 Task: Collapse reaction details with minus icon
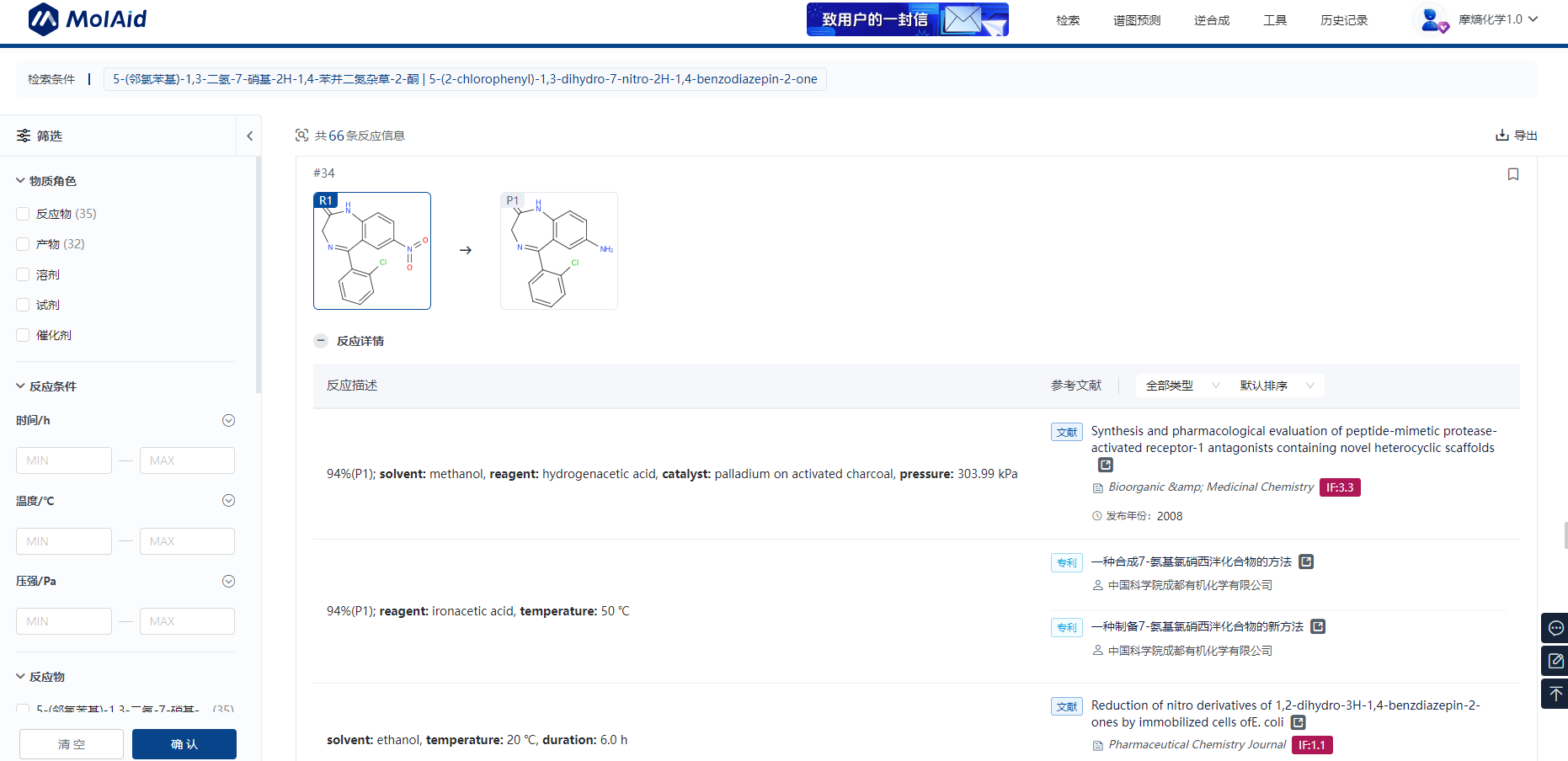(x=321, y=341)
